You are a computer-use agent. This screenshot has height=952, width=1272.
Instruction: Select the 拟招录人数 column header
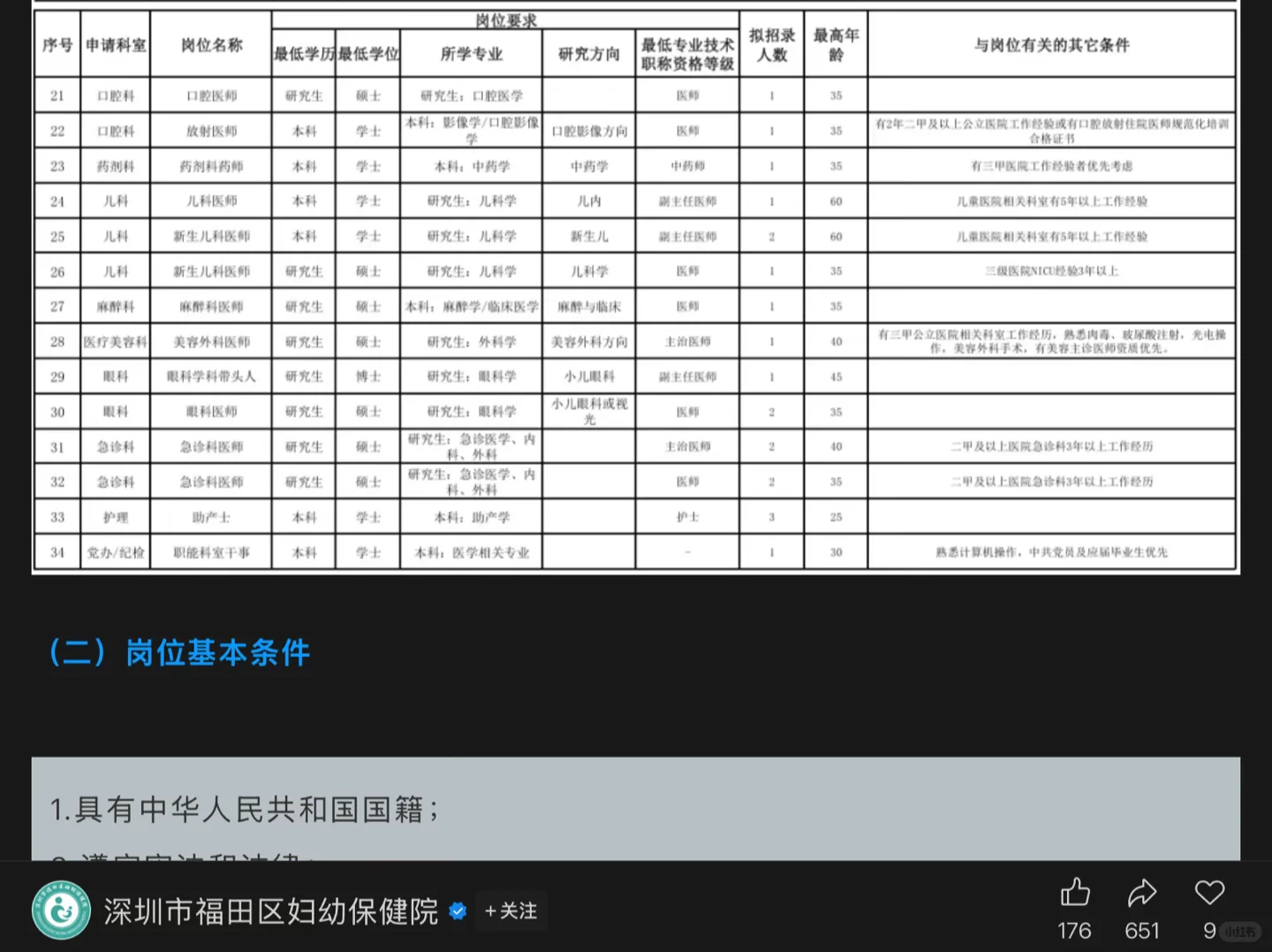point(770,43)
